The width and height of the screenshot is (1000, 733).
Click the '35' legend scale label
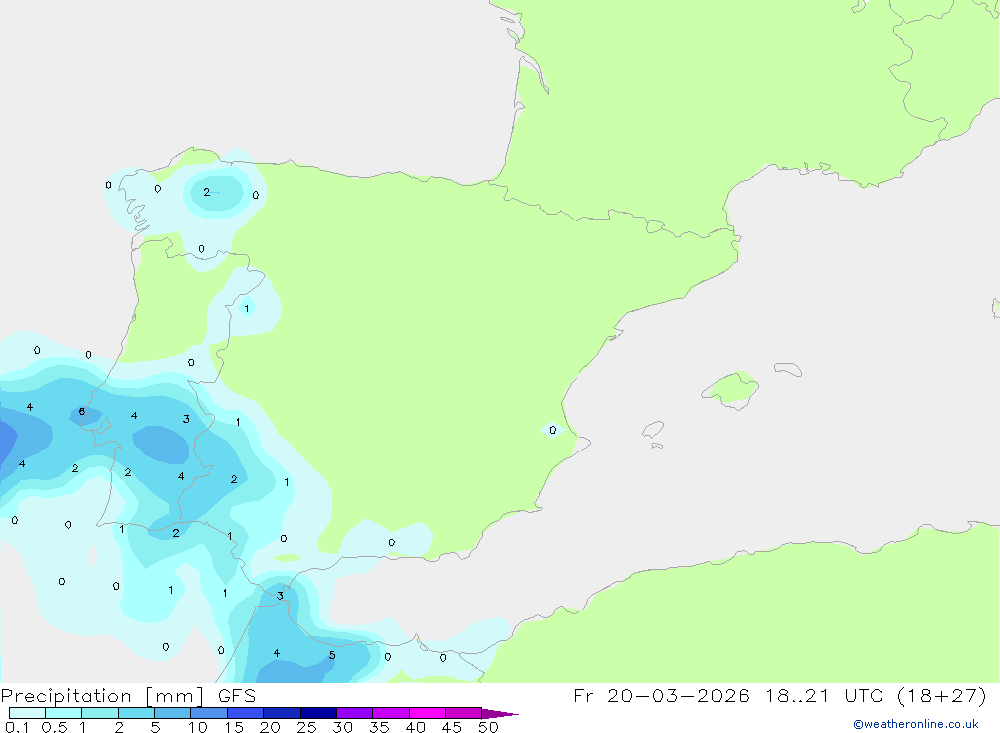tap(379, 727)
